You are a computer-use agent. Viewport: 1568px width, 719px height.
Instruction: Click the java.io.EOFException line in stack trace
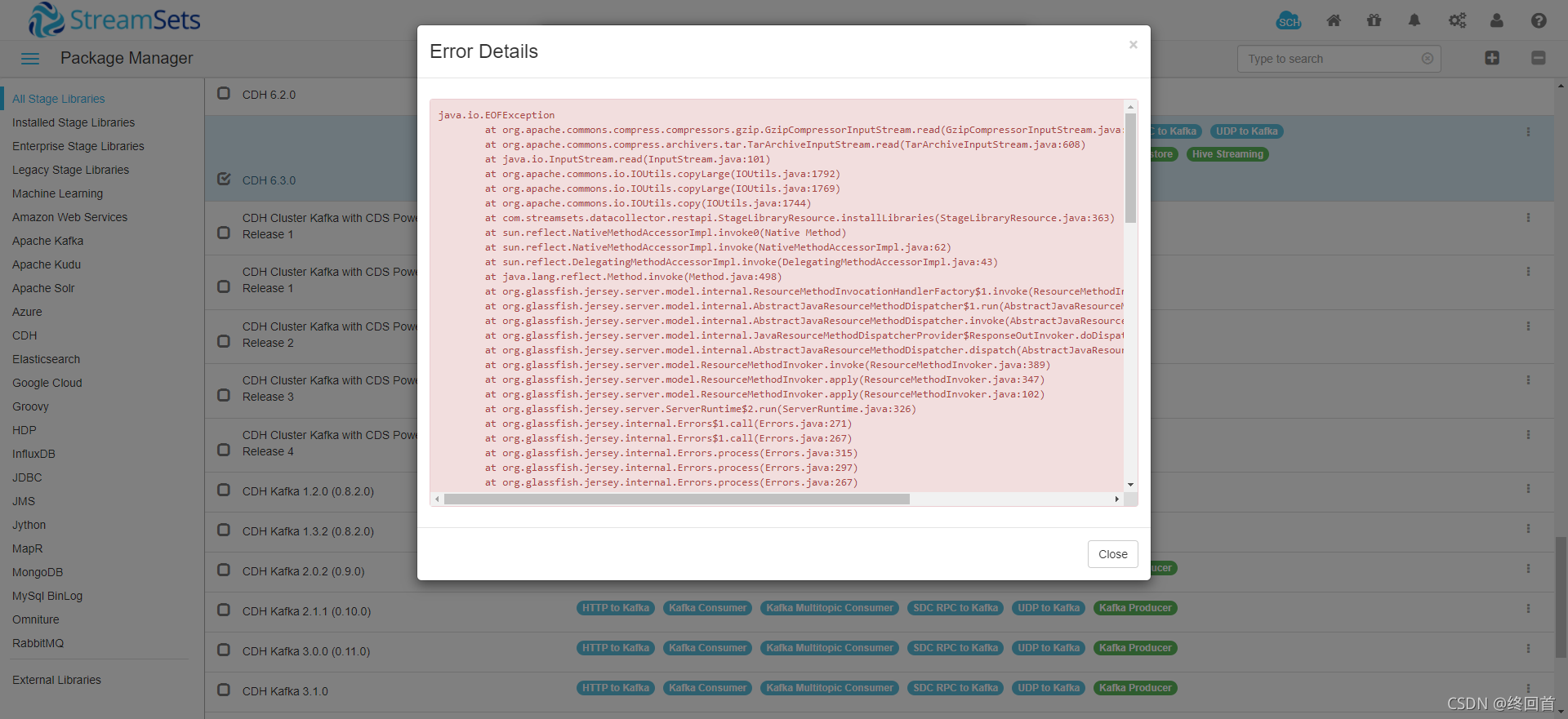click(x=497, y=115)
